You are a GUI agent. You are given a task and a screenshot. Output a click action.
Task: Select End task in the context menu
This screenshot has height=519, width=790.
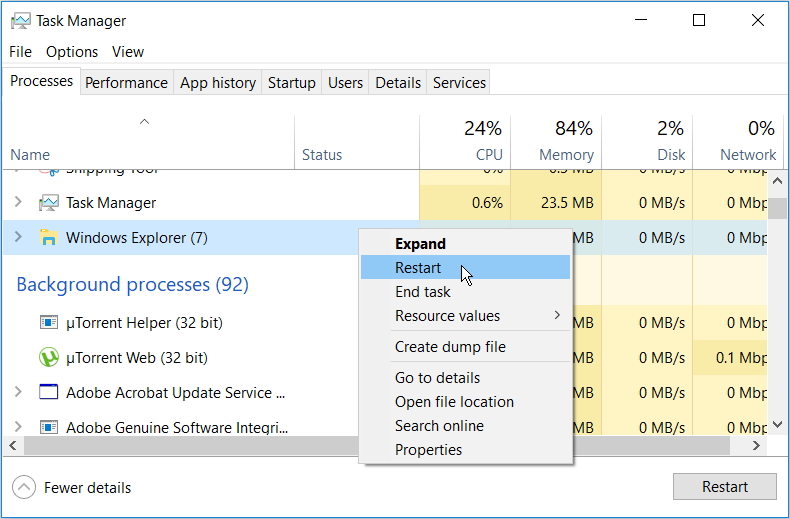[x=422, y=292]
